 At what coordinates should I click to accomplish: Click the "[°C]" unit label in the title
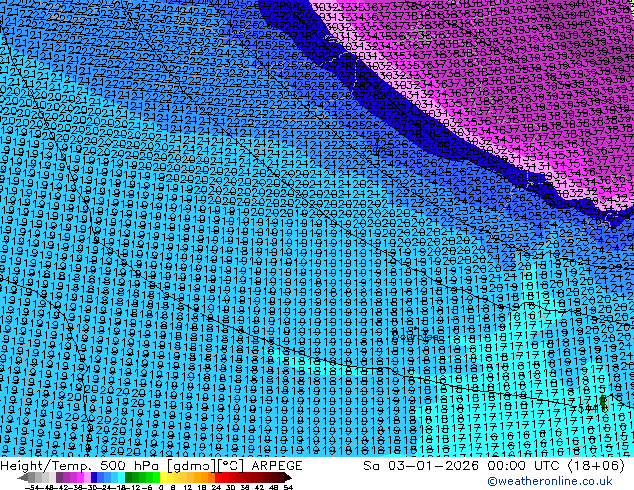point(231,466)
